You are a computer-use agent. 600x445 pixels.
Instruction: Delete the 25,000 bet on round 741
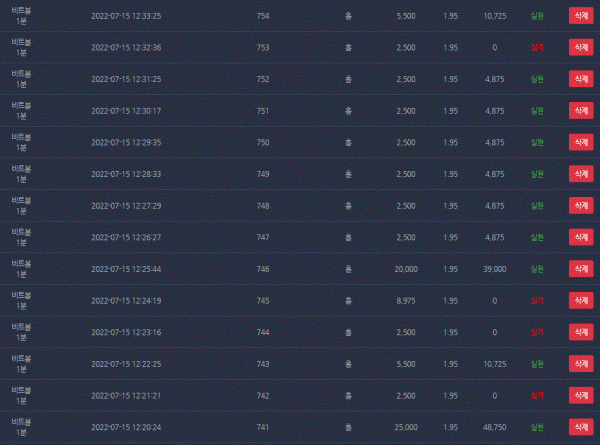tap(581, 427)
